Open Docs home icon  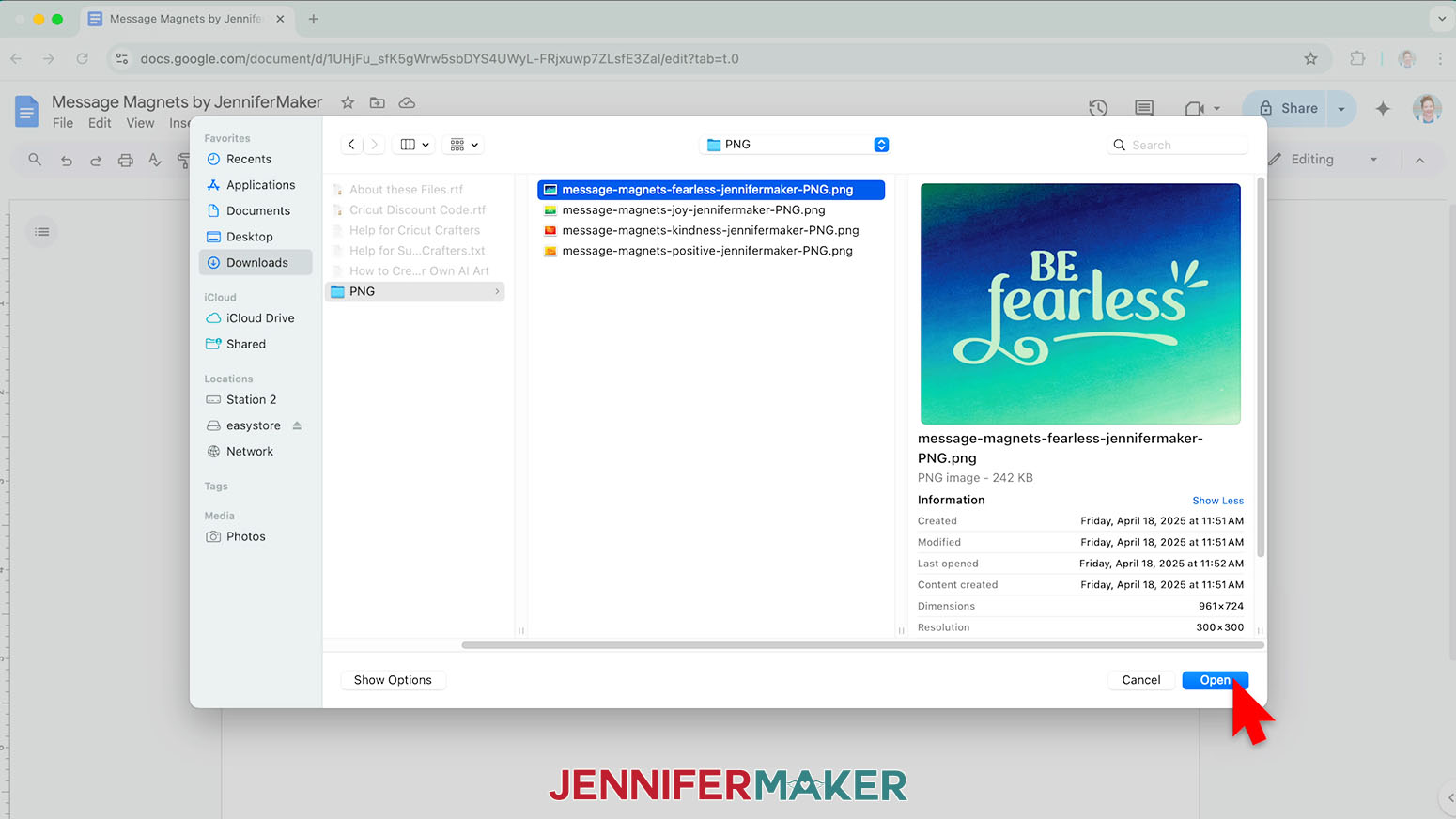point(26,111)
